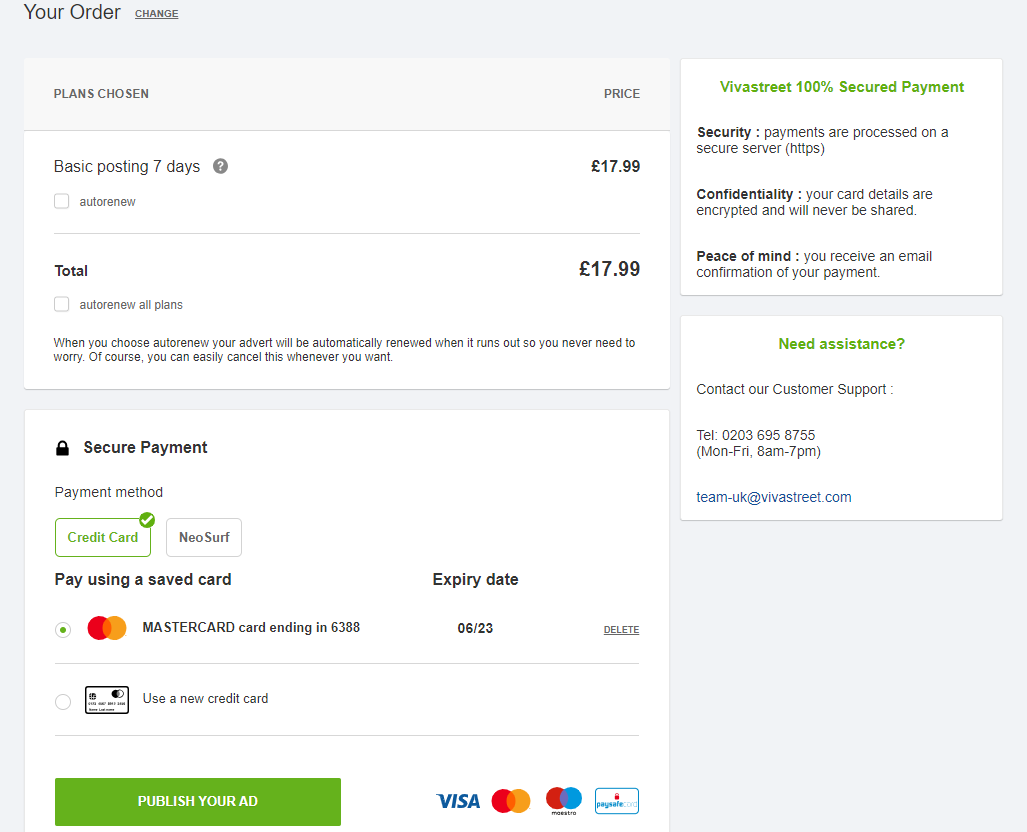1027x832 pixels.
Task: Delete the saved Mastercard
Action: [x=621, y=630]
